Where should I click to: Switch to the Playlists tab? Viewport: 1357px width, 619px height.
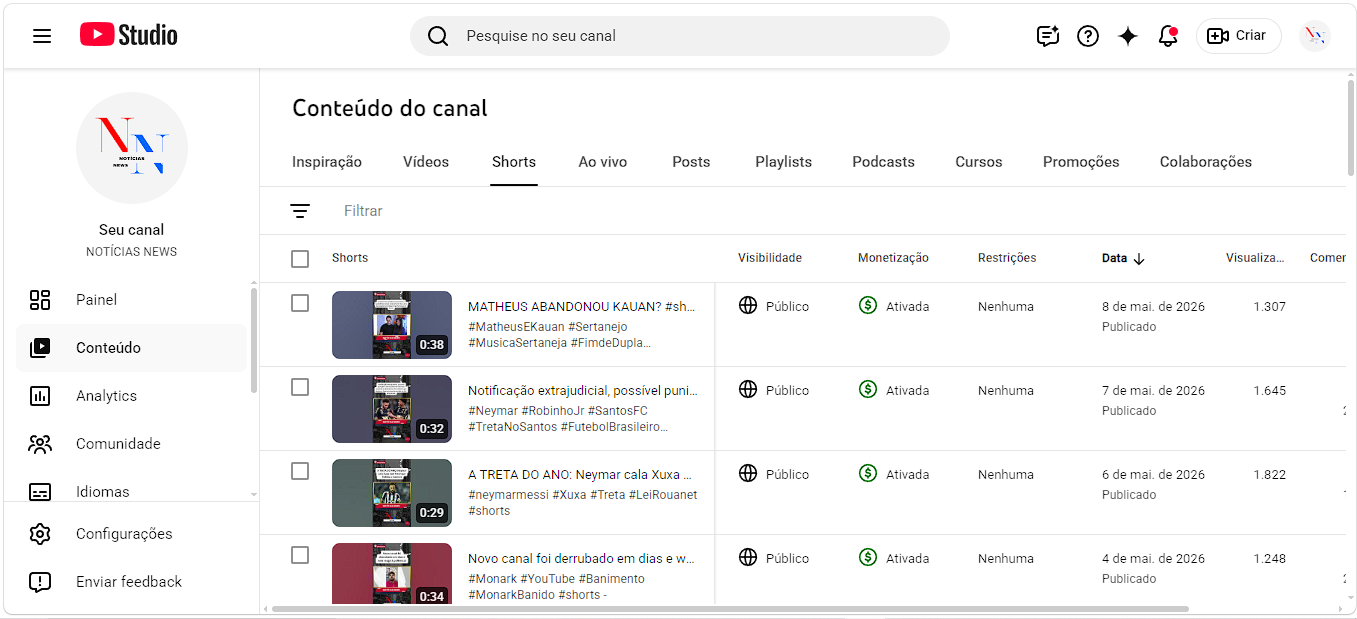click(783, 162)
